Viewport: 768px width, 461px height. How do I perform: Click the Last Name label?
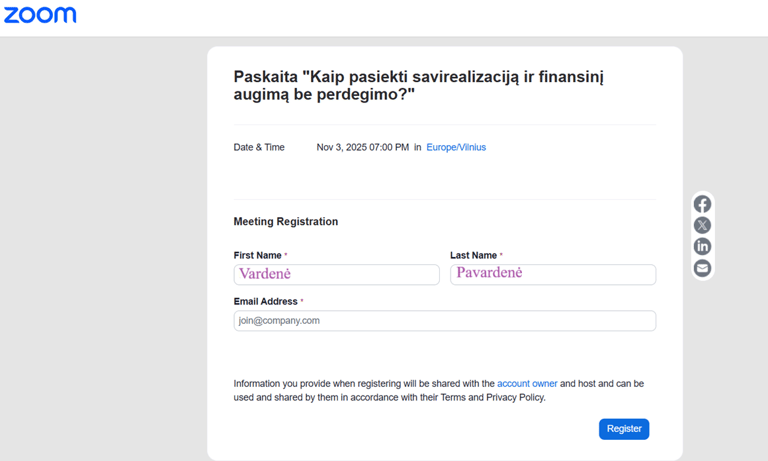473,255
